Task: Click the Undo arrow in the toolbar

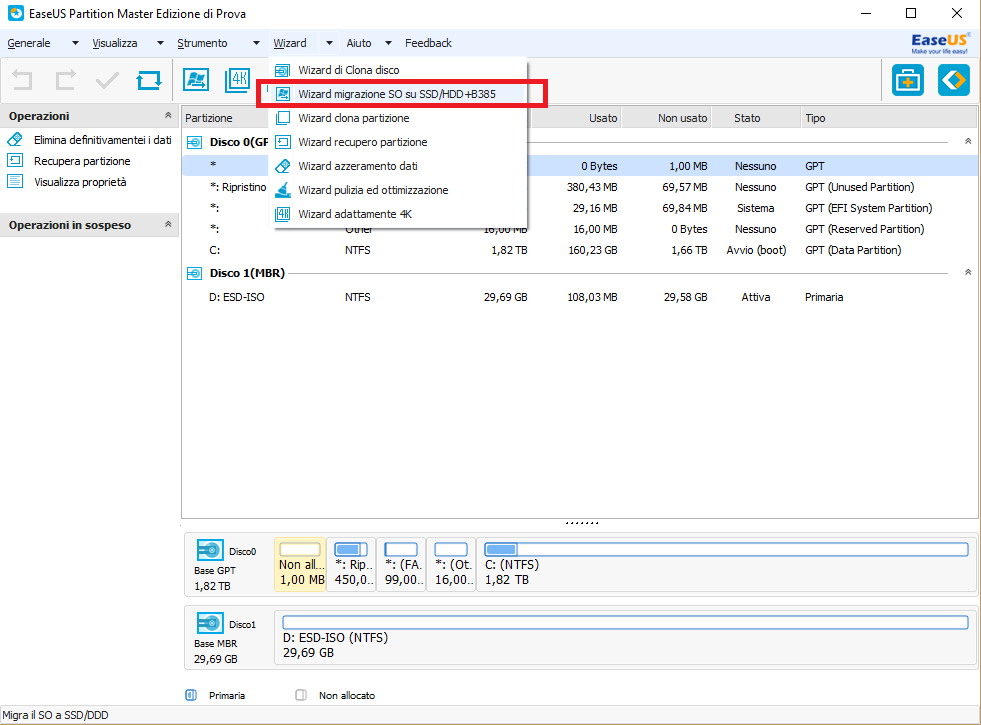Action: tap(22, 80)
